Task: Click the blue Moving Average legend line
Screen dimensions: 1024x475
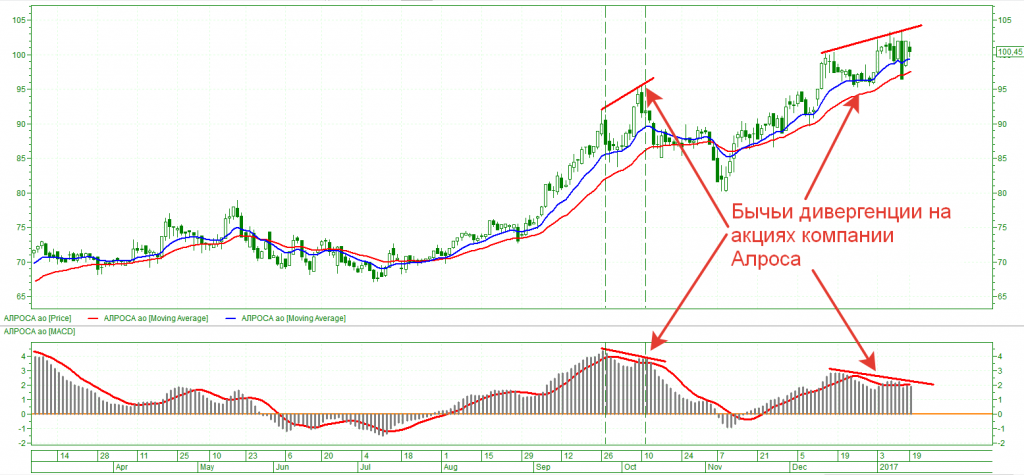Action: [228, 318]
